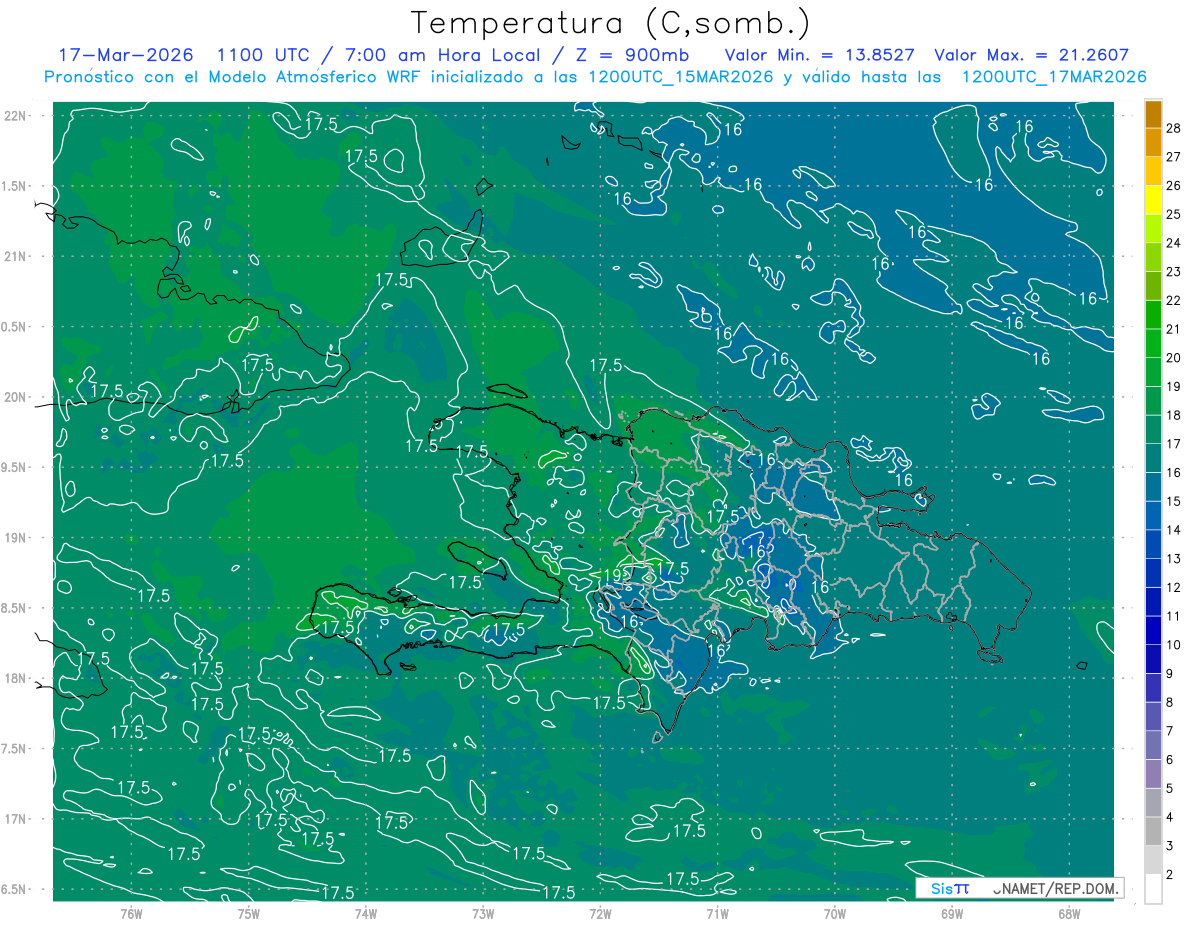Click the '18N' latitude axis label
This screenshot has height=927, width=1200.
(15, 678)
